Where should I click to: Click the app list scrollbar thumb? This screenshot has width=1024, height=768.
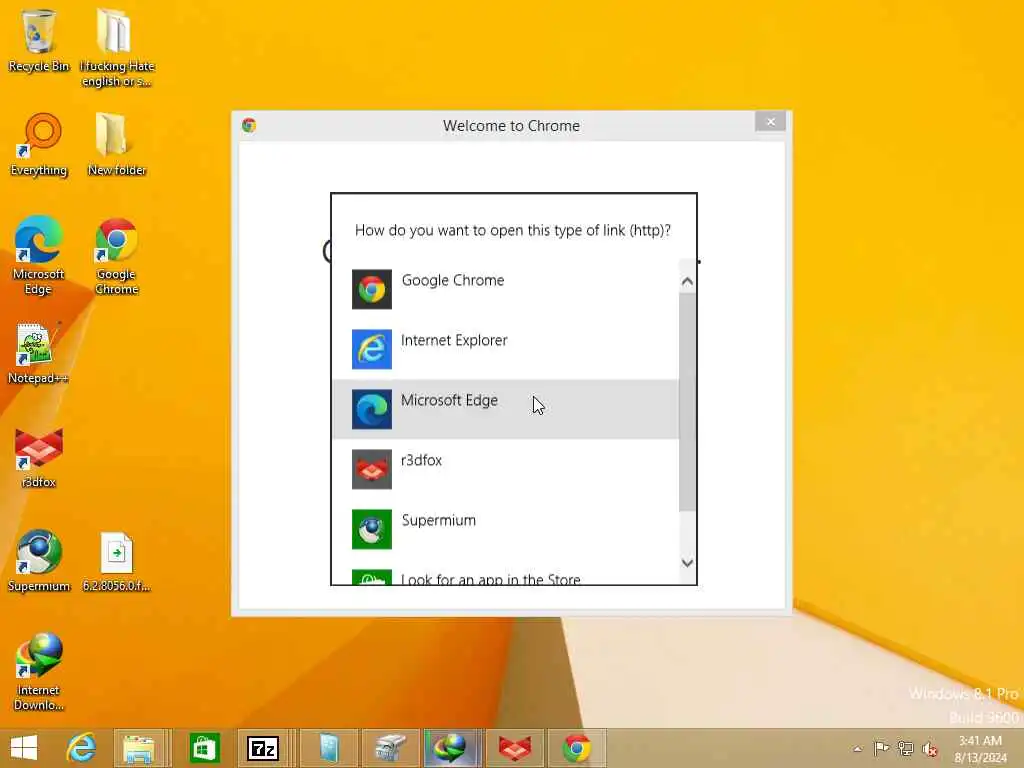[687, 402]
